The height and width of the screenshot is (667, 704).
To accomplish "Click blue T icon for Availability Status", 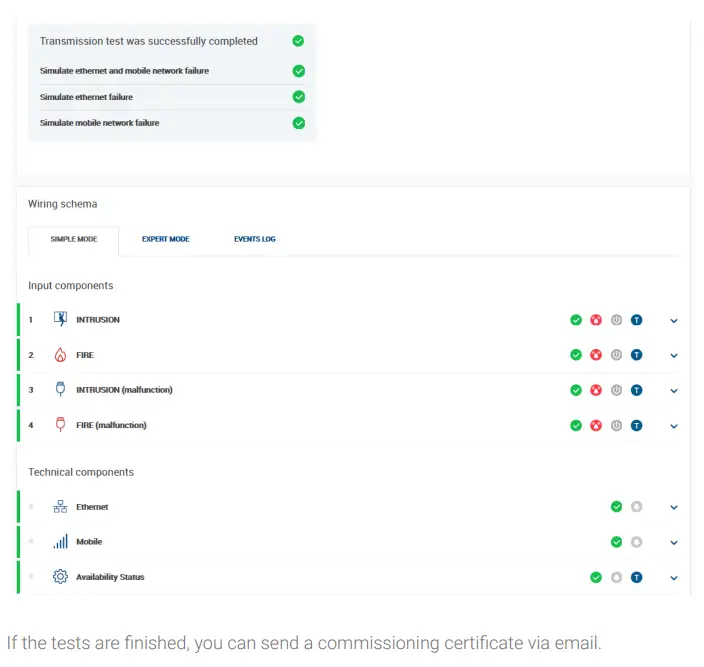I will click(x=636, y=577).
